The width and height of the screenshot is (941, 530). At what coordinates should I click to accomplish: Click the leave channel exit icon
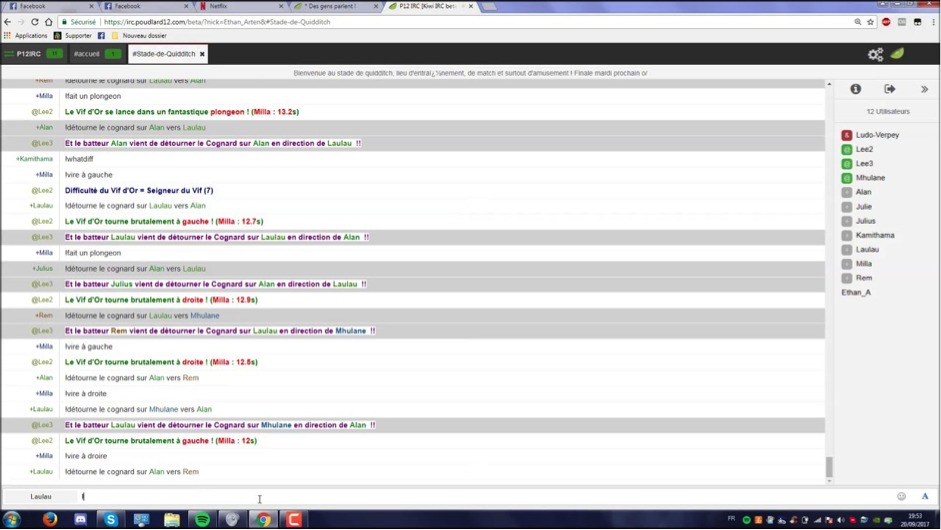click(889, 89)
